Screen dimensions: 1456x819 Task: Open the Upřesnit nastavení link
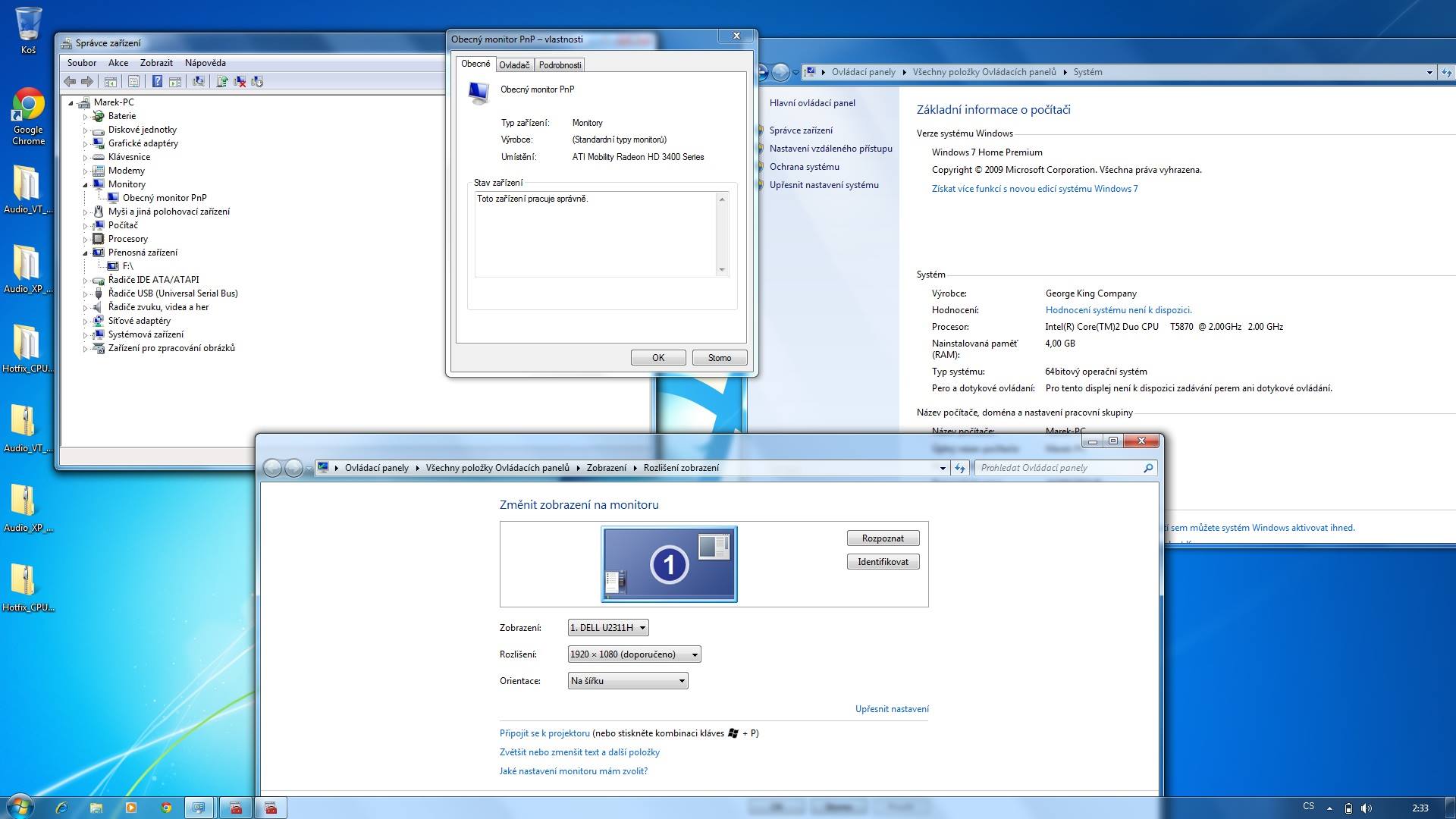[892, 709]
